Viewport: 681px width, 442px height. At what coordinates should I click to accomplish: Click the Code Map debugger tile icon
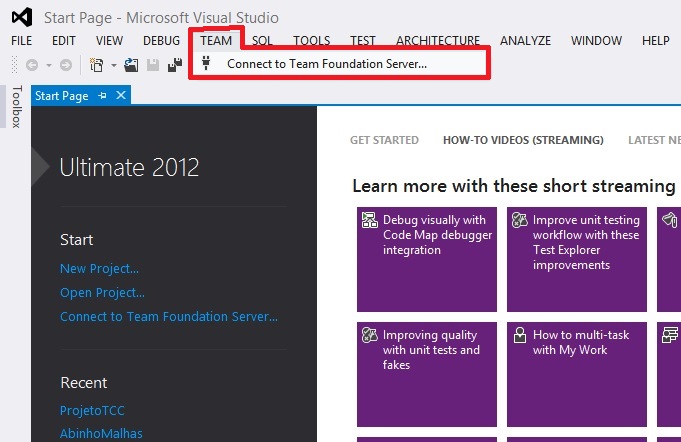[x=370, y=220]
